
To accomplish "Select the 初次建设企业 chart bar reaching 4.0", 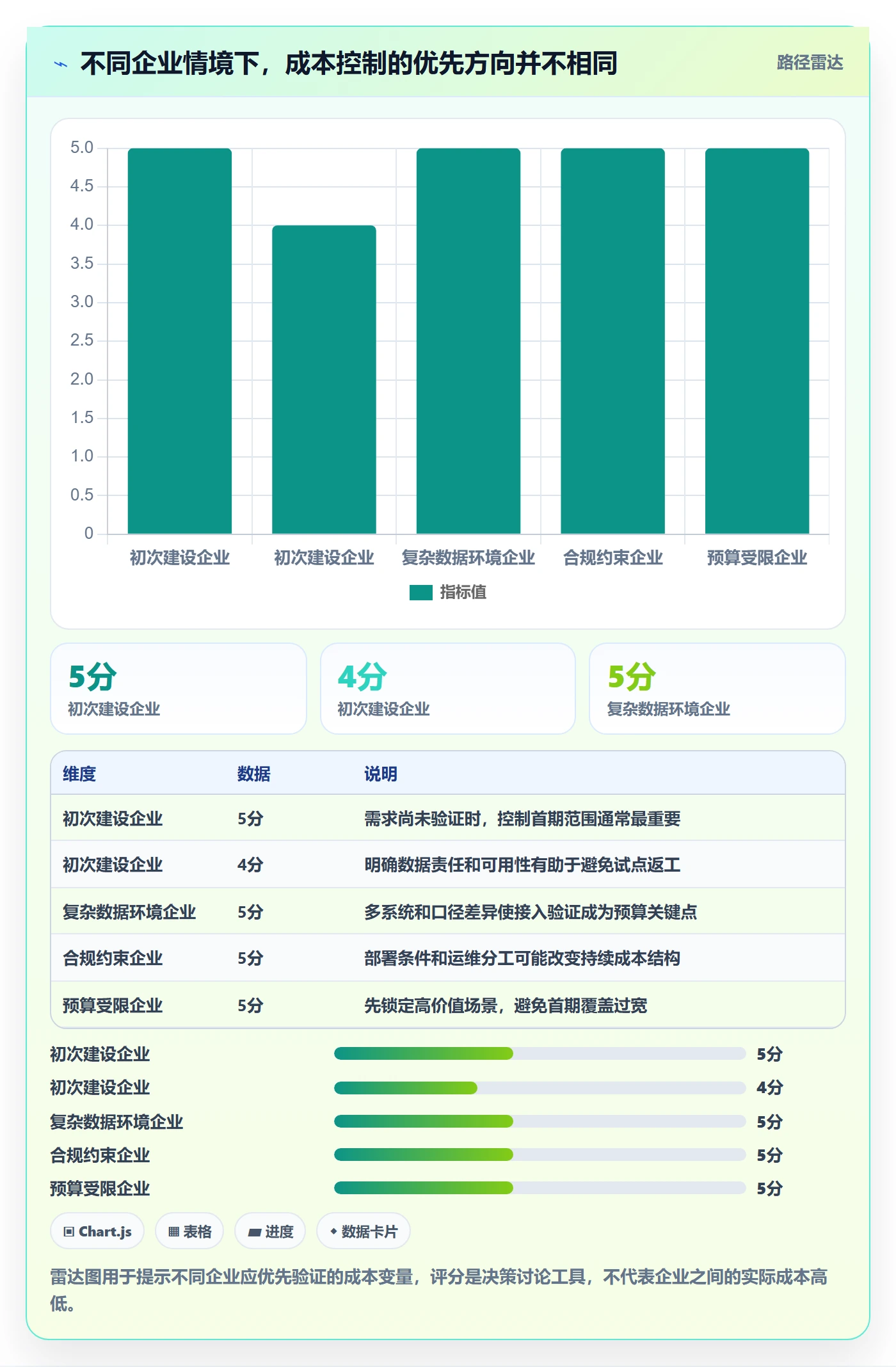I will pyautogui.click(x=324, y=380).
